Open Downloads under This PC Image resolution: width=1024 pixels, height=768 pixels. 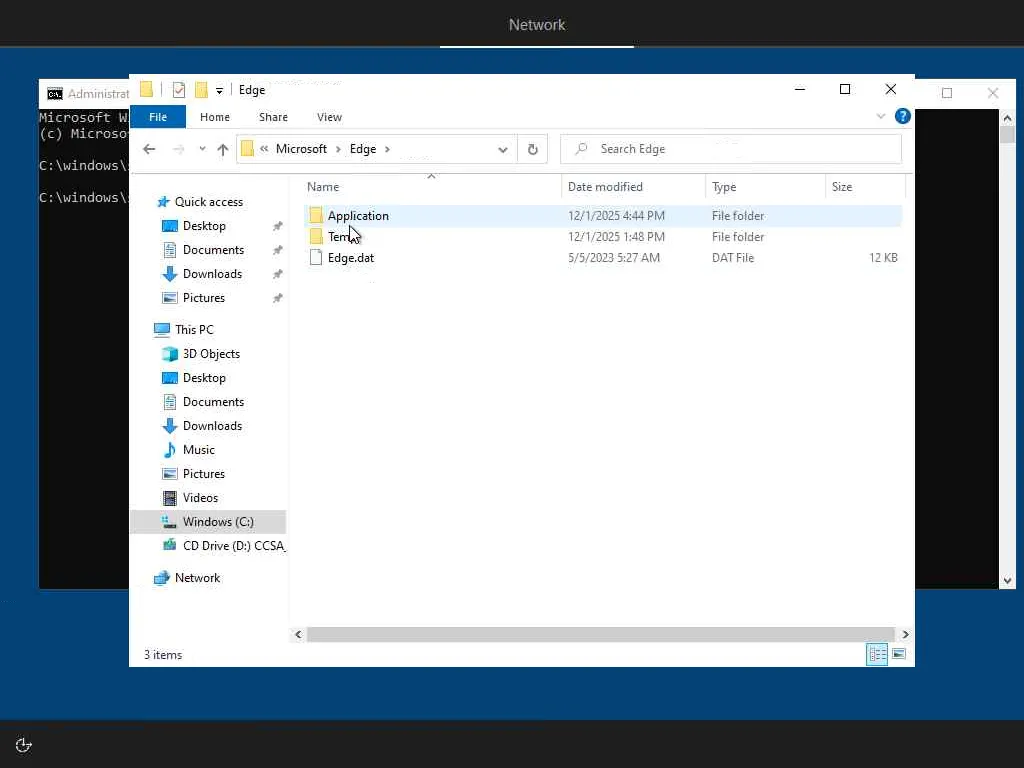(212, 426)
